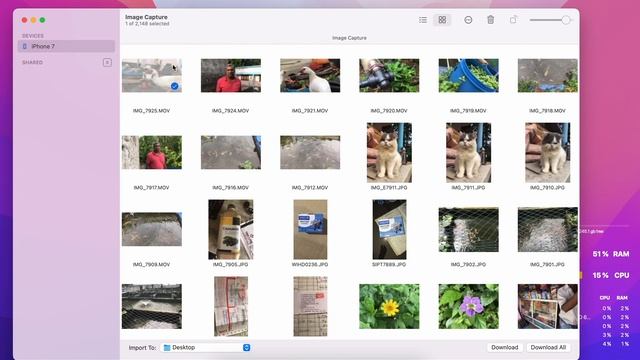640x360 pixels.
Task: Click the 15% CPU desktop widget readout
Action: 611,276
